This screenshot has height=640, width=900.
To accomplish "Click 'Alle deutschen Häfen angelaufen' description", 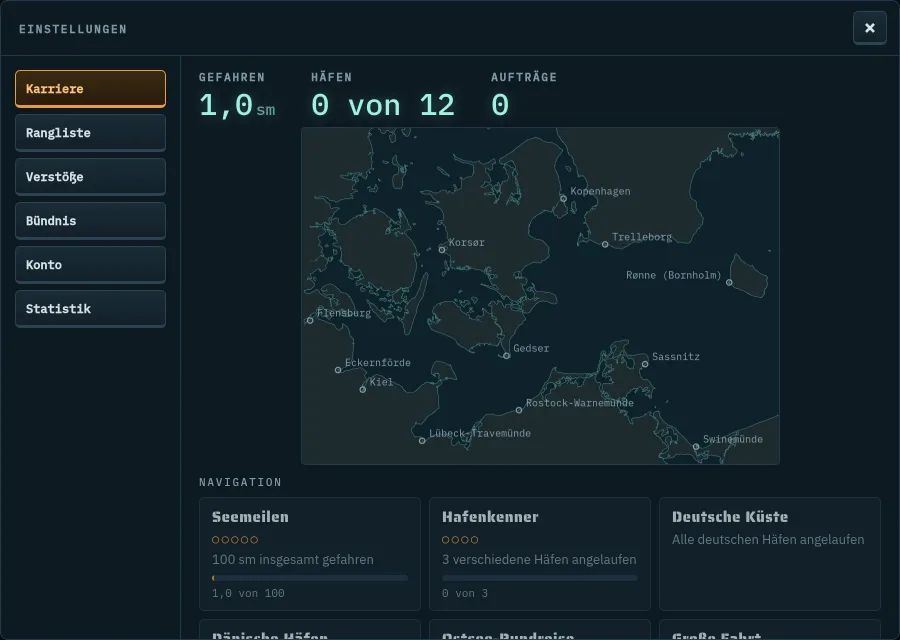I will pyautogui.click(x=768, y=540).
